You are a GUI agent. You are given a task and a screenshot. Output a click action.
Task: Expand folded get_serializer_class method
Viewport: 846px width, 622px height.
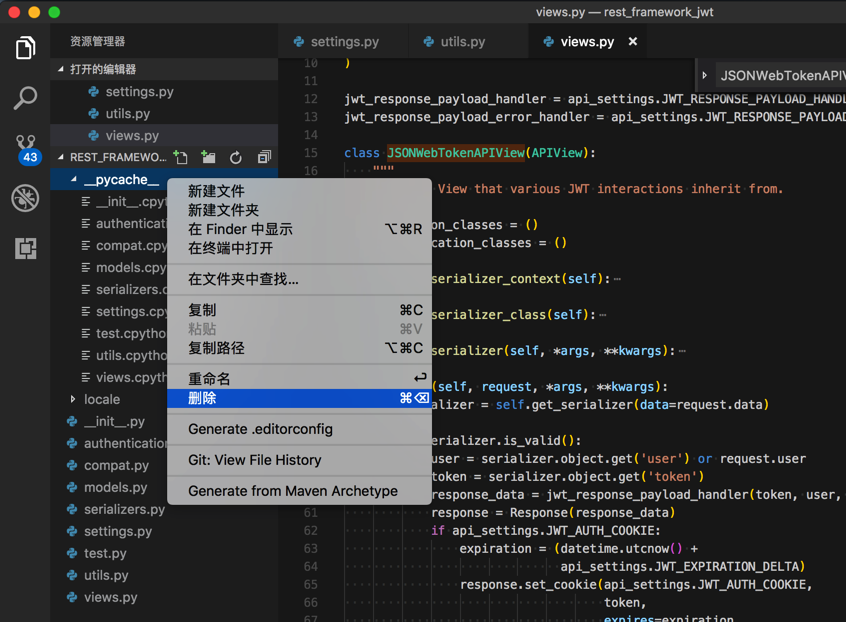point(603,315)
